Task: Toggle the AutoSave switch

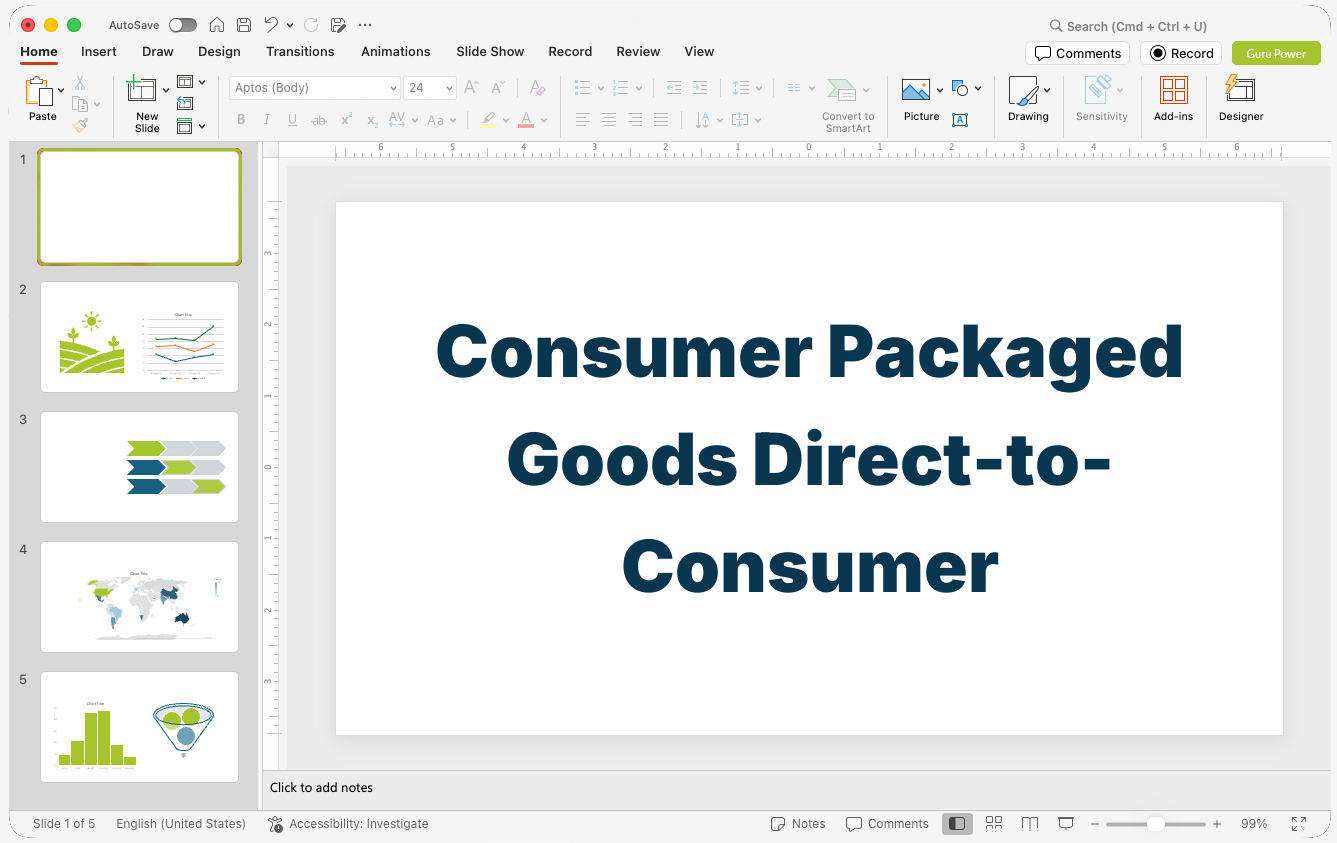Action: point(182,25)
